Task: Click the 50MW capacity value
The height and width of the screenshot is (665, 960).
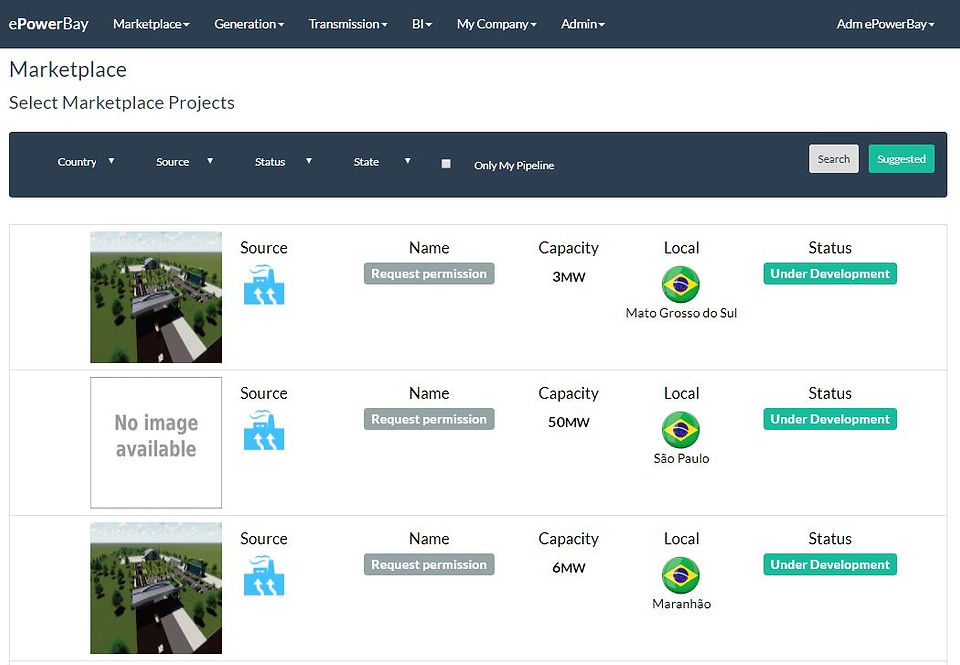Action: tap(569, 422)
